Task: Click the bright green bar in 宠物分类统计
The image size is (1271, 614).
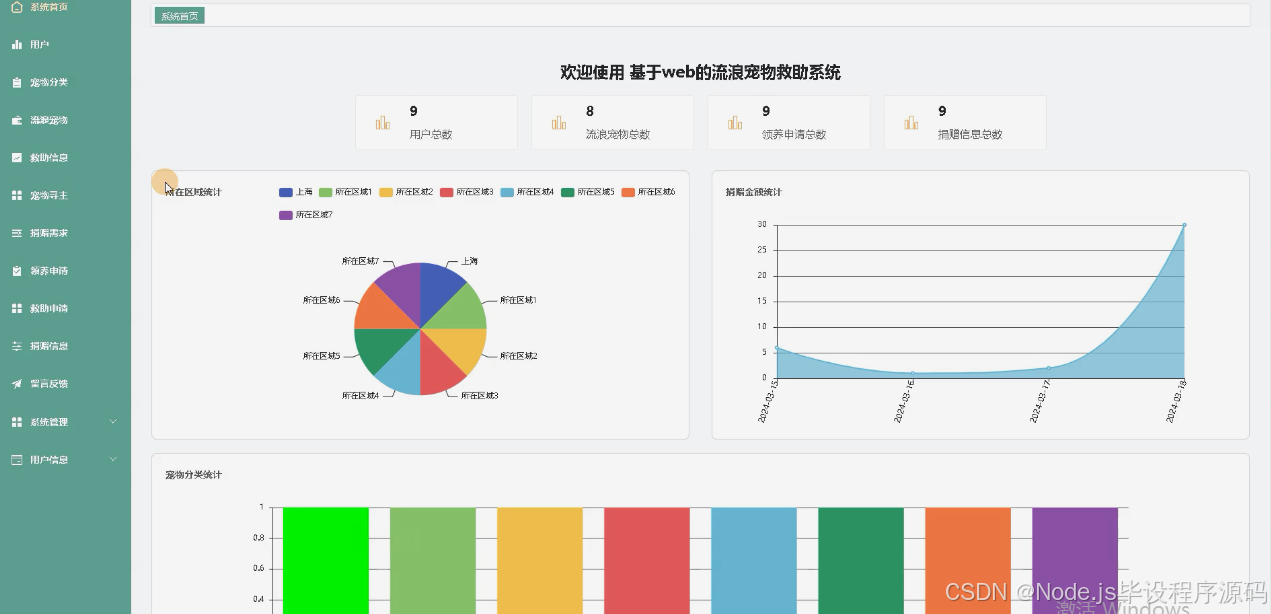Action: coord(326,560)
